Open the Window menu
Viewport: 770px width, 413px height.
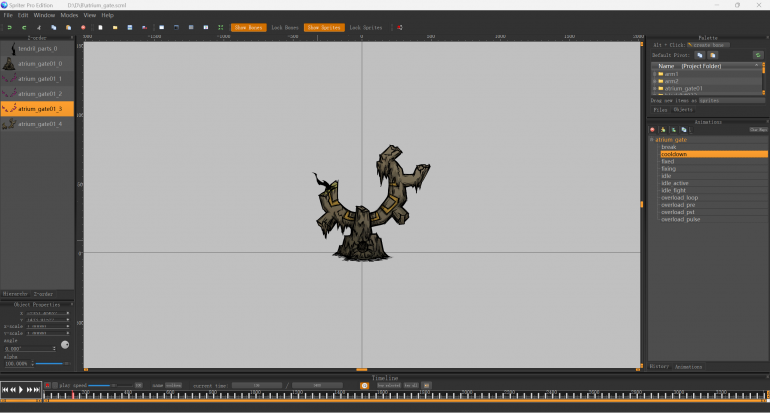pyautogui.click(x=44, y=15)
